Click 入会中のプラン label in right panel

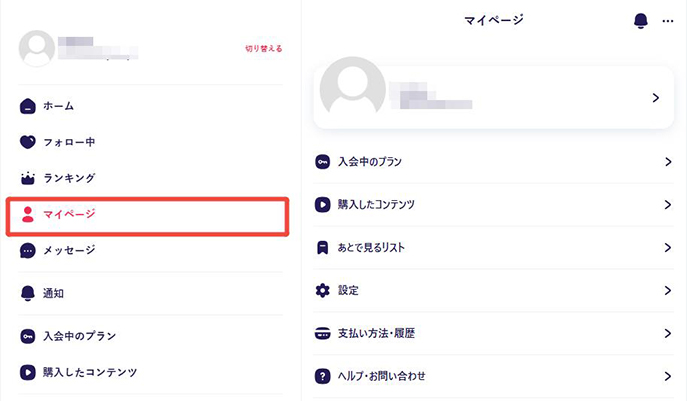click(370, 162)
